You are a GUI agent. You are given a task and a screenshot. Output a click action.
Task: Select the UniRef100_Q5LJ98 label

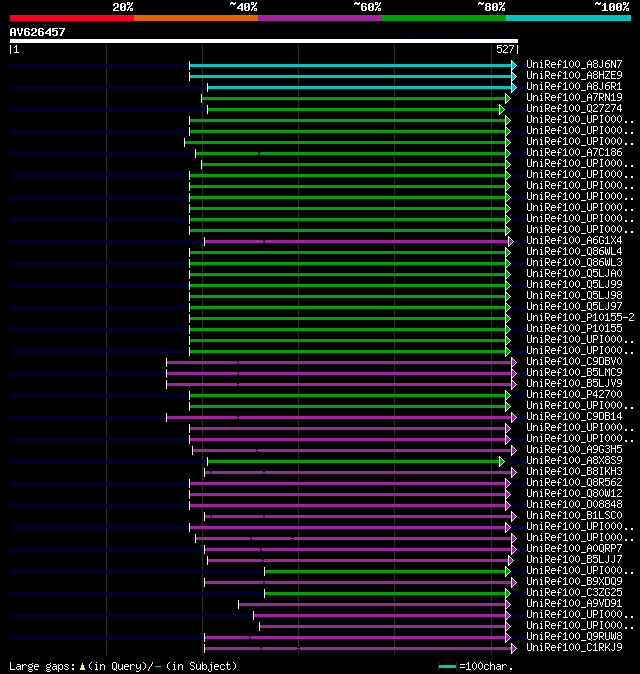tap(574, 296)
